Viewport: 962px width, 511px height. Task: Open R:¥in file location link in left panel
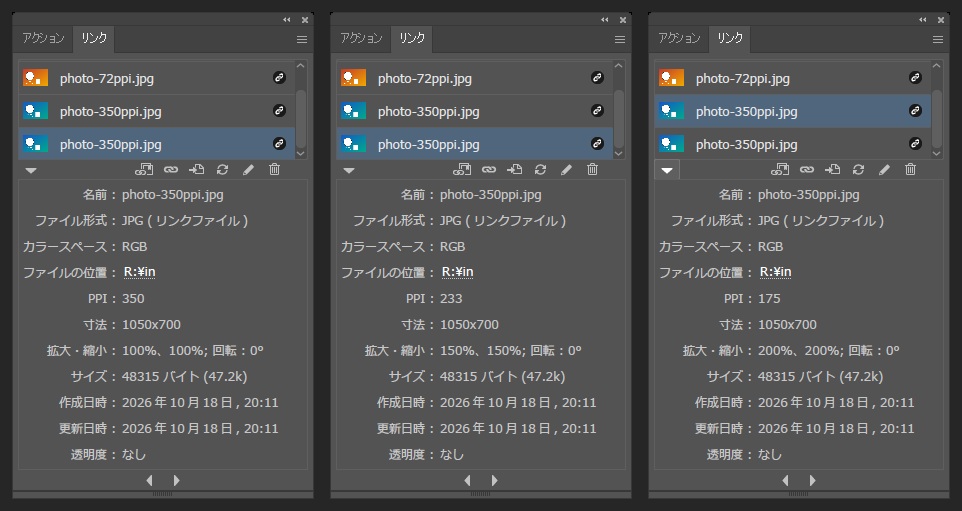[x=139, y=272]
